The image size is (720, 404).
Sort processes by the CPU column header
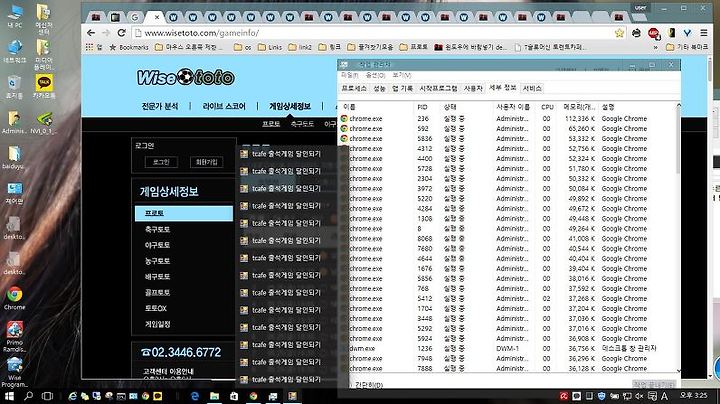[x=547, y=107]
